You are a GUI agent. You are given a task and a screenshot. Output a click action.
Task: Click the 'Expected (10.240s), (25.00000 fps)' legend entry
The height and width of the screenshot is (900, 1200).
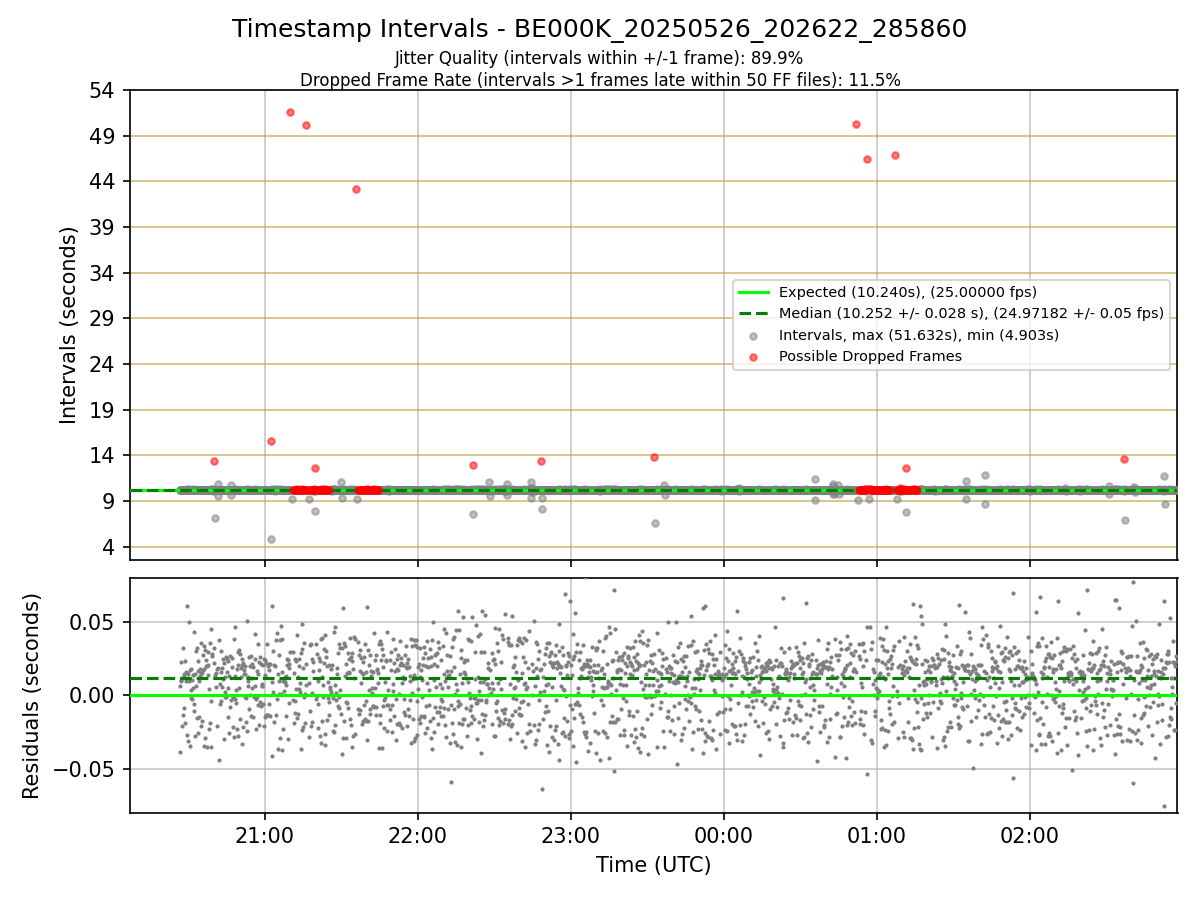coord(907,292)
